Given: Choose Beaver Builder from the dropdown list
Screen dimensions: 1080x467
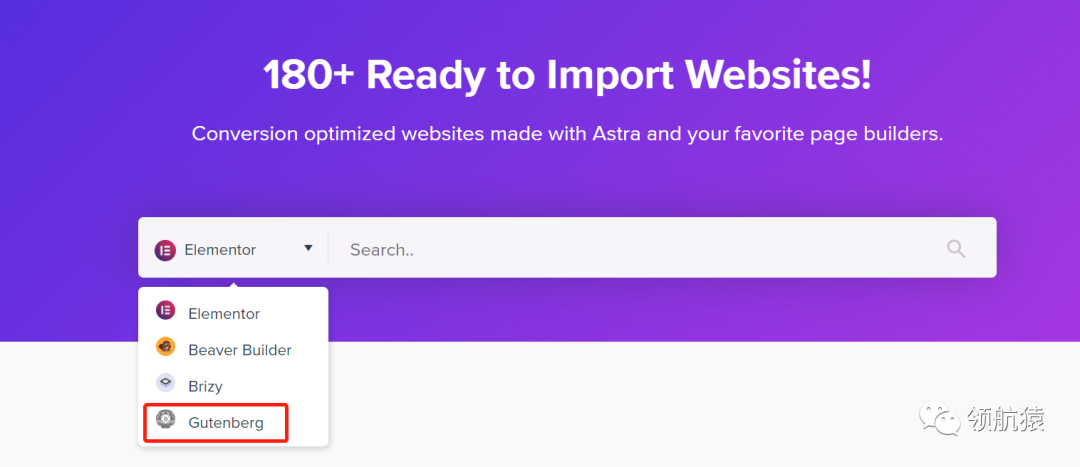Looking at the screenshot, I should [x=240, y=350].
